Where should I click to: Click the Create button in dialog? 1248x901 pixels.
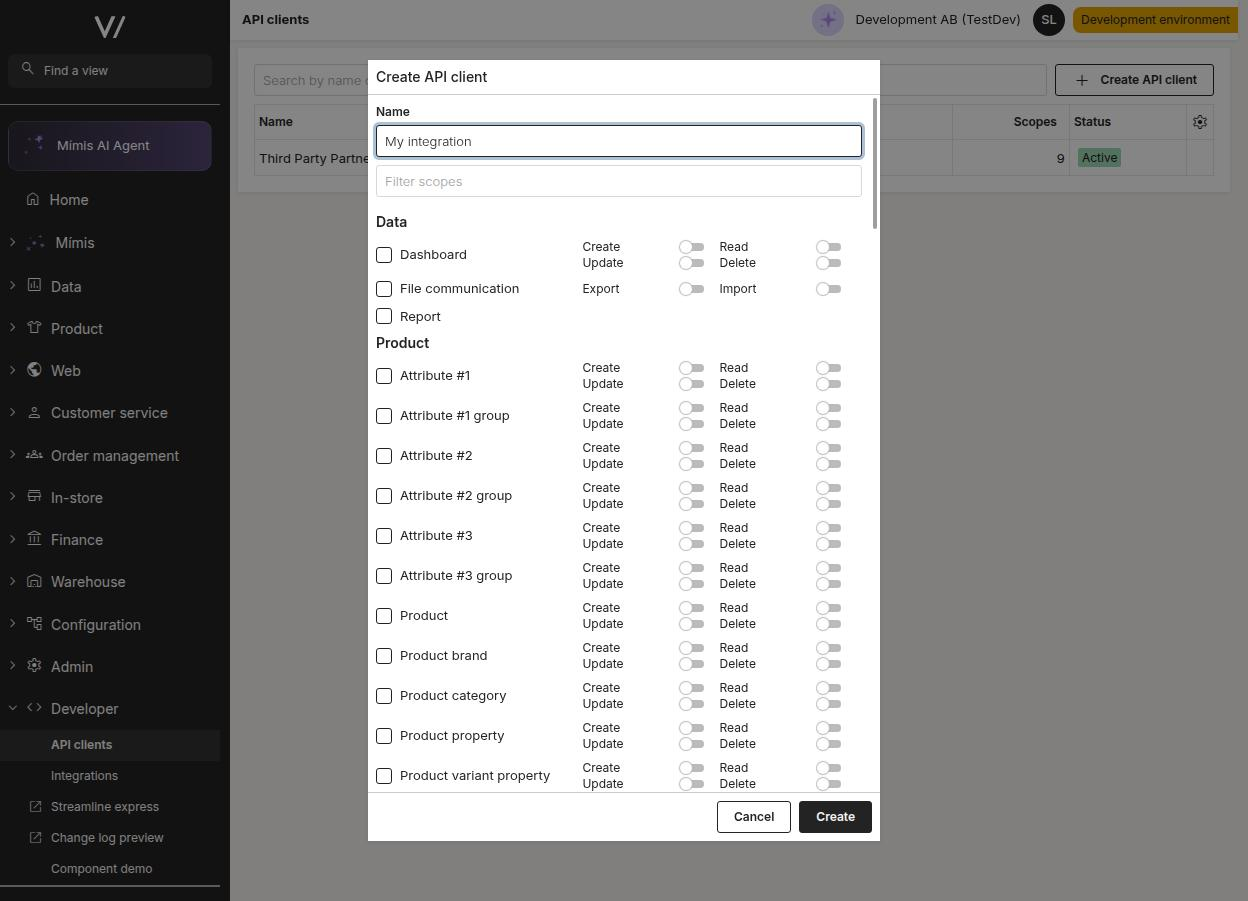835,817
